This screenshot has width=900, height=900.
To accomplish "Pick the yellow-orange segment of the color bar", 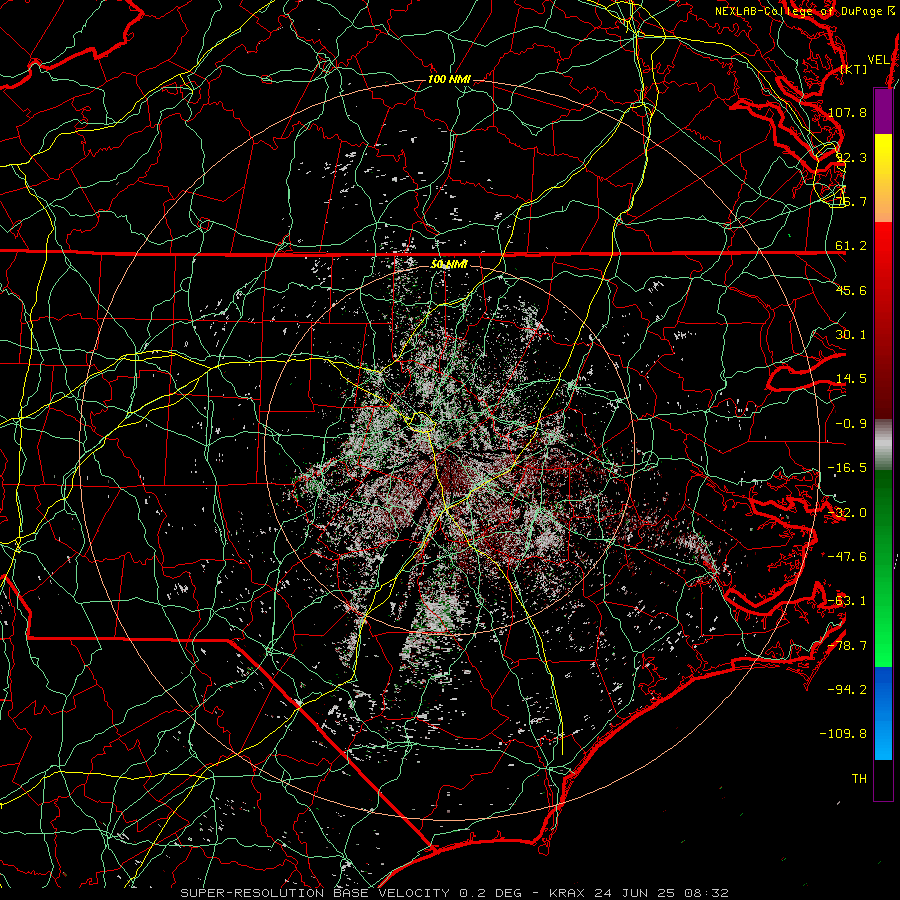I will click(883, 178).
